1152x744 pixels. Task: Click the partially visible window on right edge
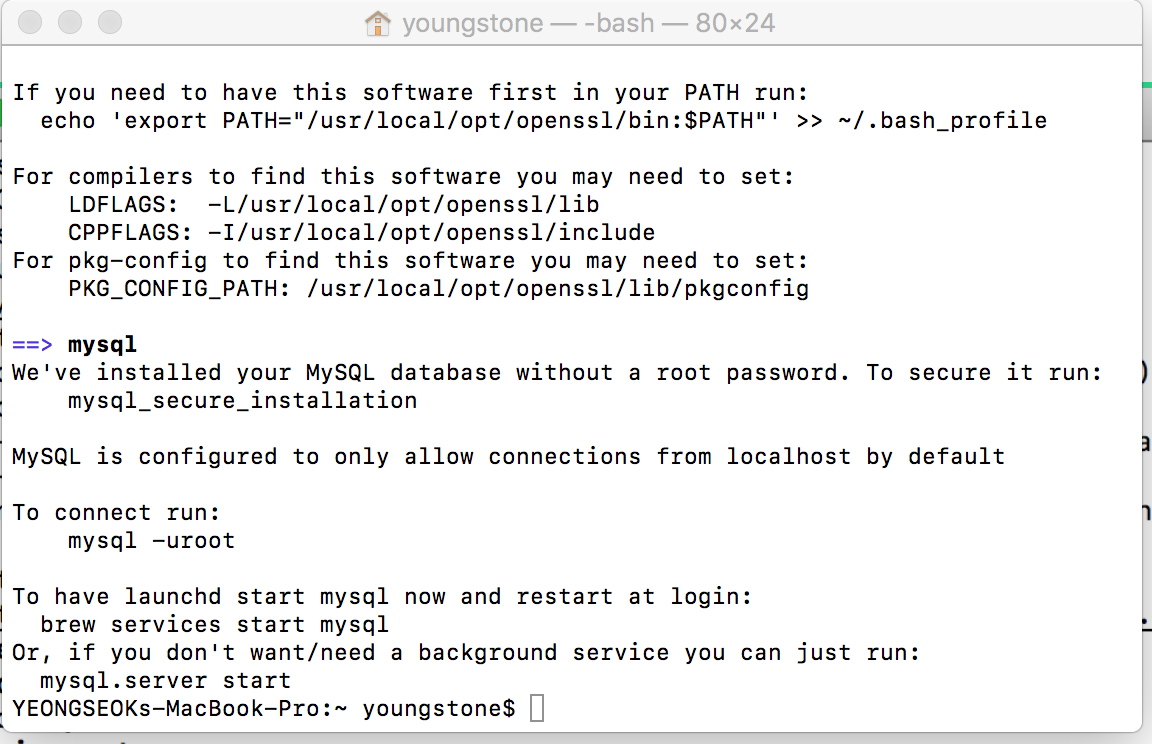click(x=1146, y=400)
